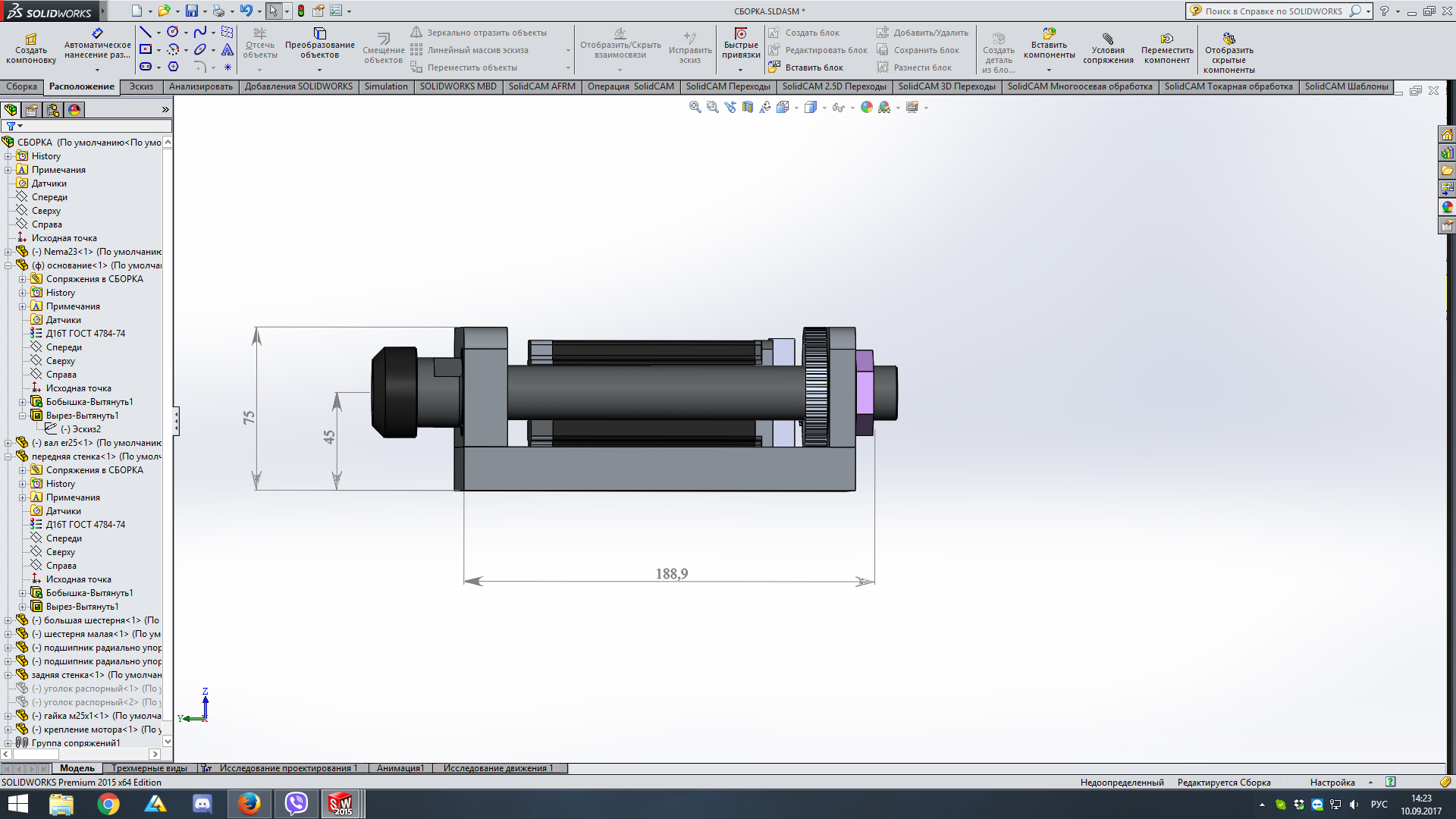Image resolution: width=1456 pixels, height=819 pixels.
Task: Toggle the Select arrow cursor tool
Action: pyautogui.click(x=273, y=11)
